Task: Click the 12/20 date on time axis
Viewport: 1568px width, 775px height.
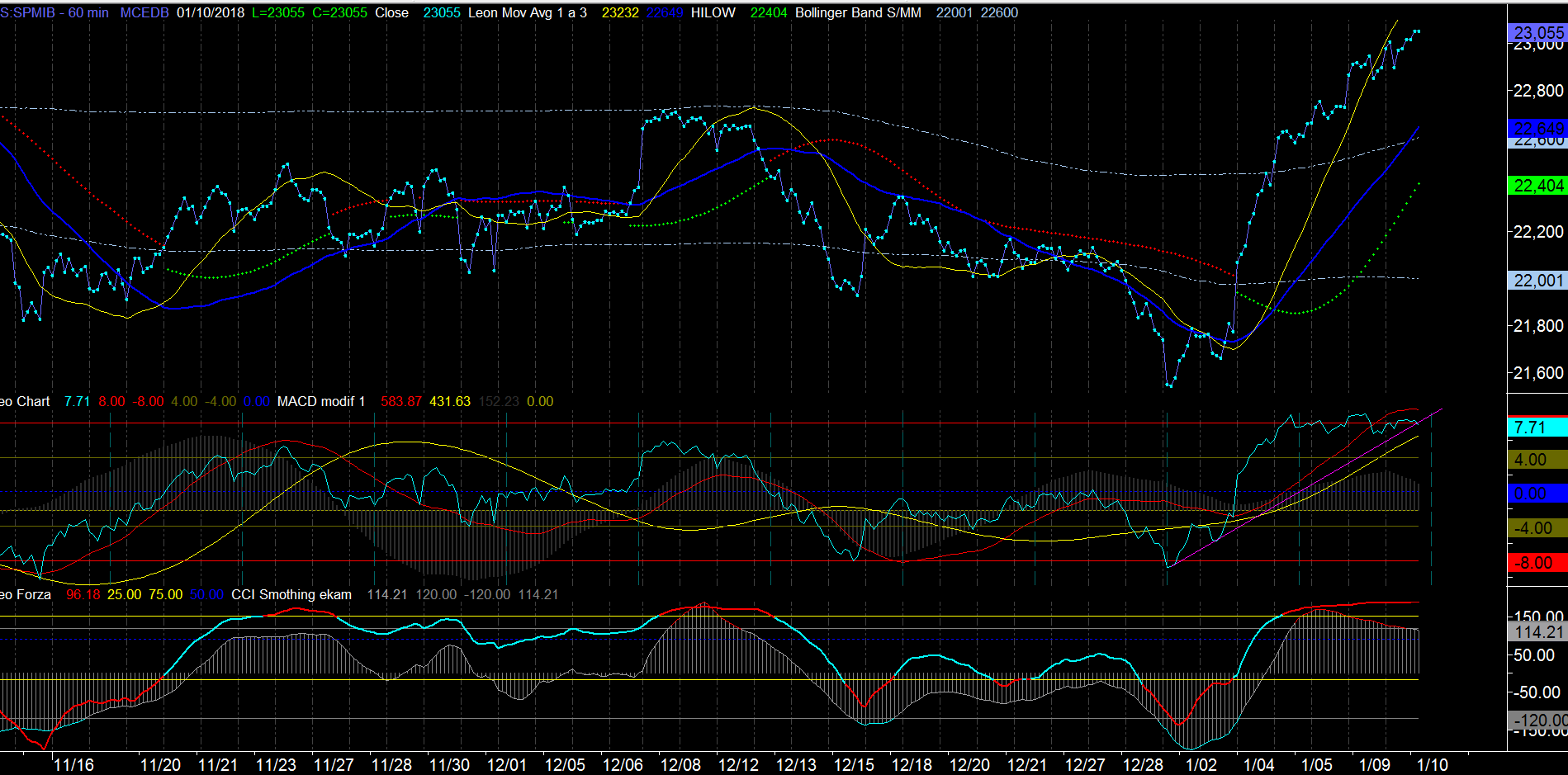Action: click(969, 764)
